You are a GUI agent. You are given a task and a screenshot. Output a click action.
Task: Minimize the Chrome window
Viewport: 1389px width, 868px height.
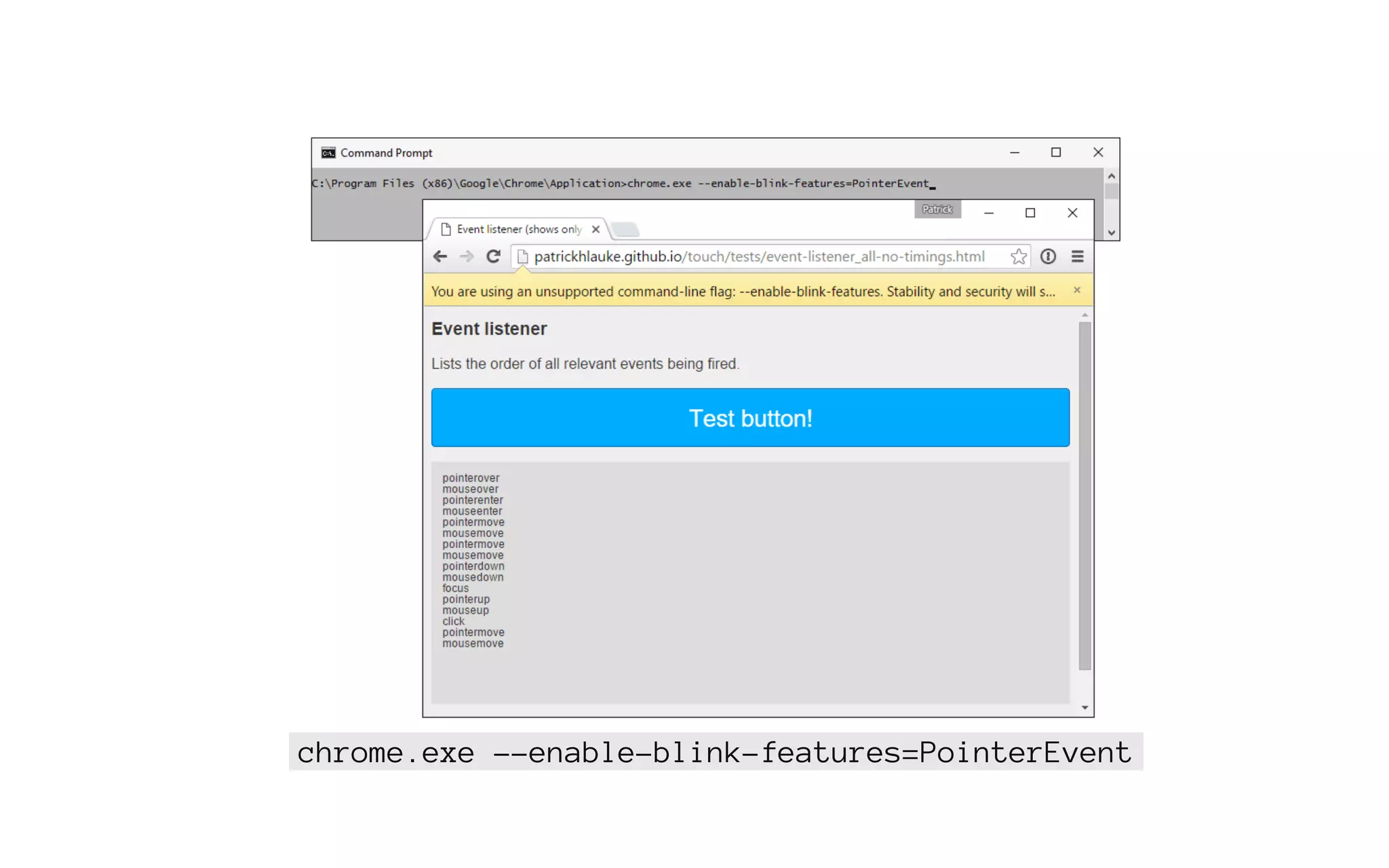click(989, 213)
